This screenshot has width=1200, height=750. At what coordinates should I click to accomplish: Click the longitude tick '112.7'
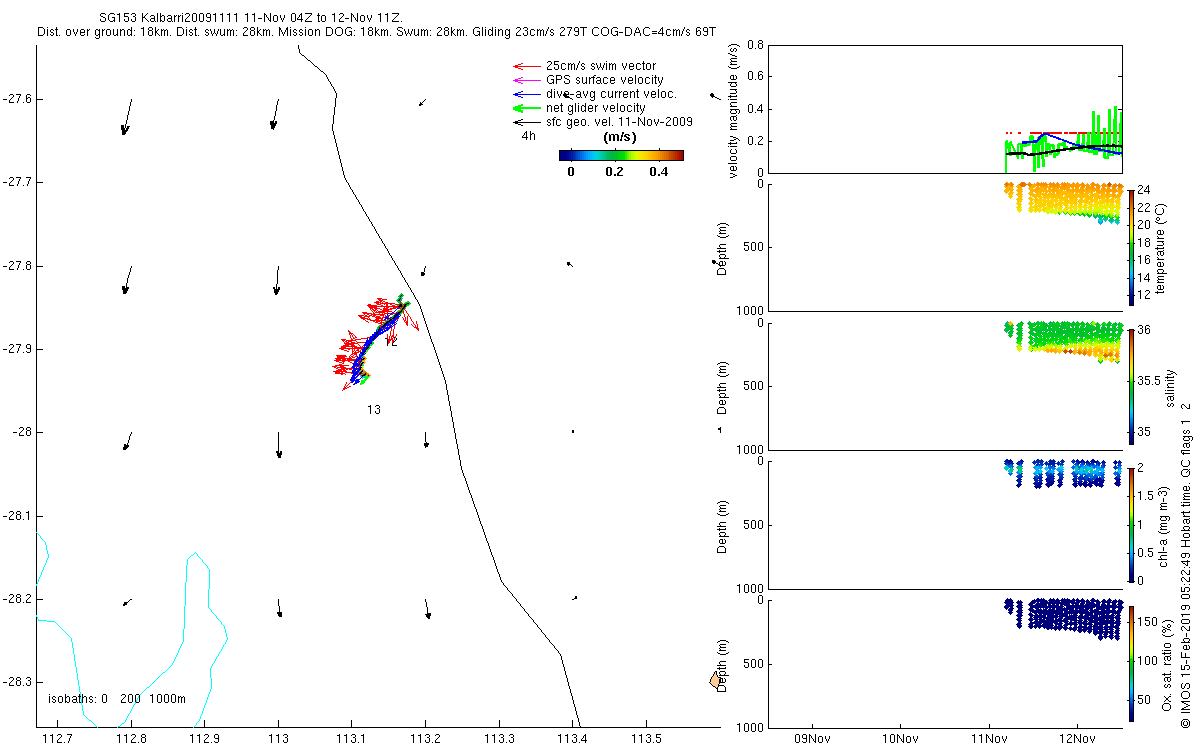pos(57,739)
